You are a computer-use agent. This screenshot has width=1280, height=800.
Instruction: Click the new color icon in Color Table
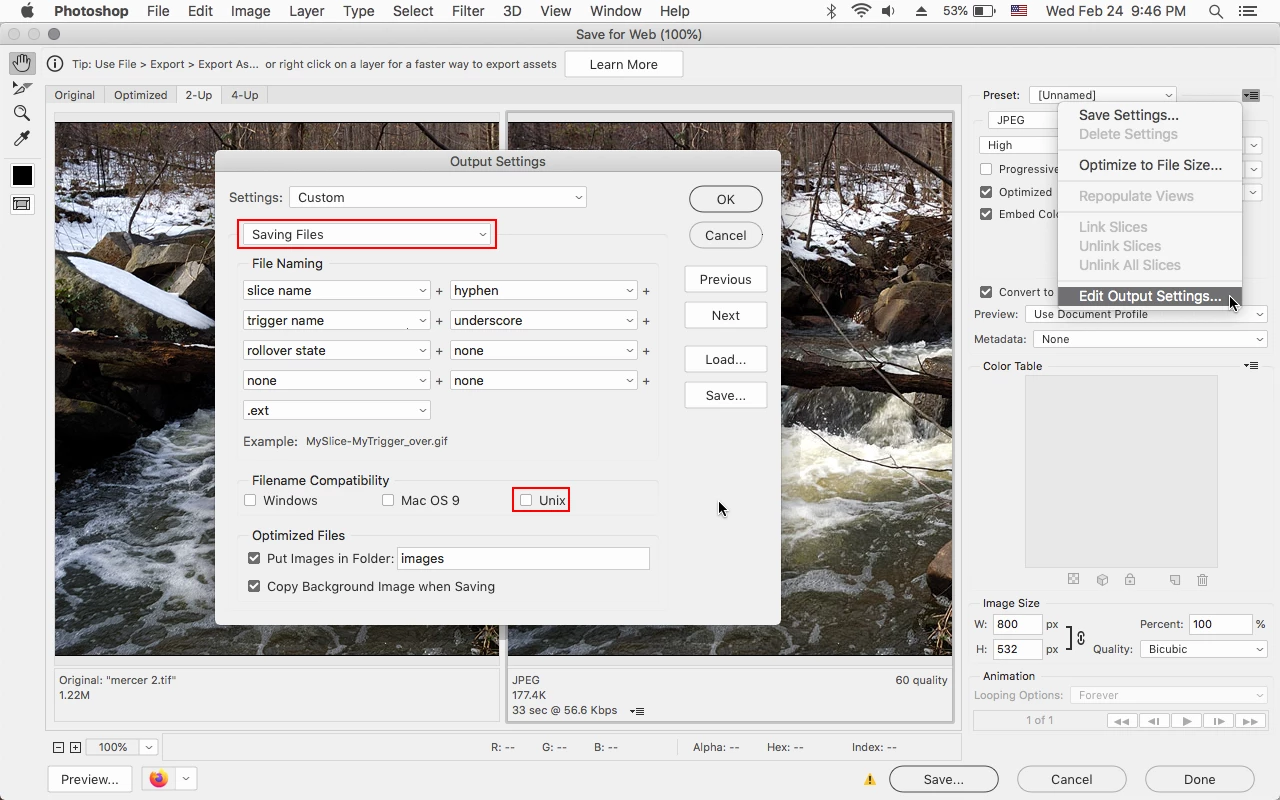1175,580
